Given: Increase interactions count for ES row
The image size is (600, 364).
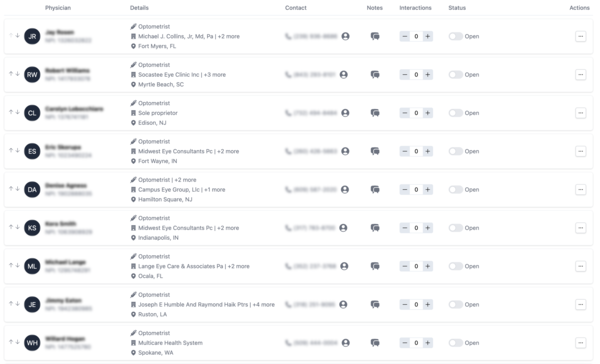Looking at the screenshot, I should pos(427,151).
